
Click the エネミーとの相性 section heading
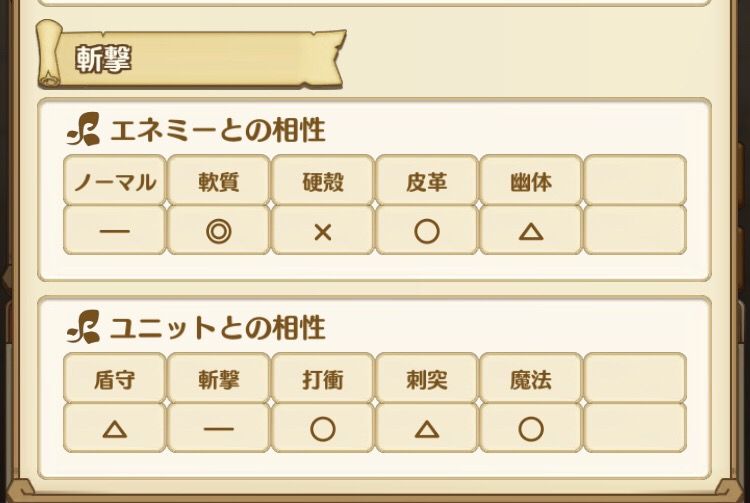(217, 130)
